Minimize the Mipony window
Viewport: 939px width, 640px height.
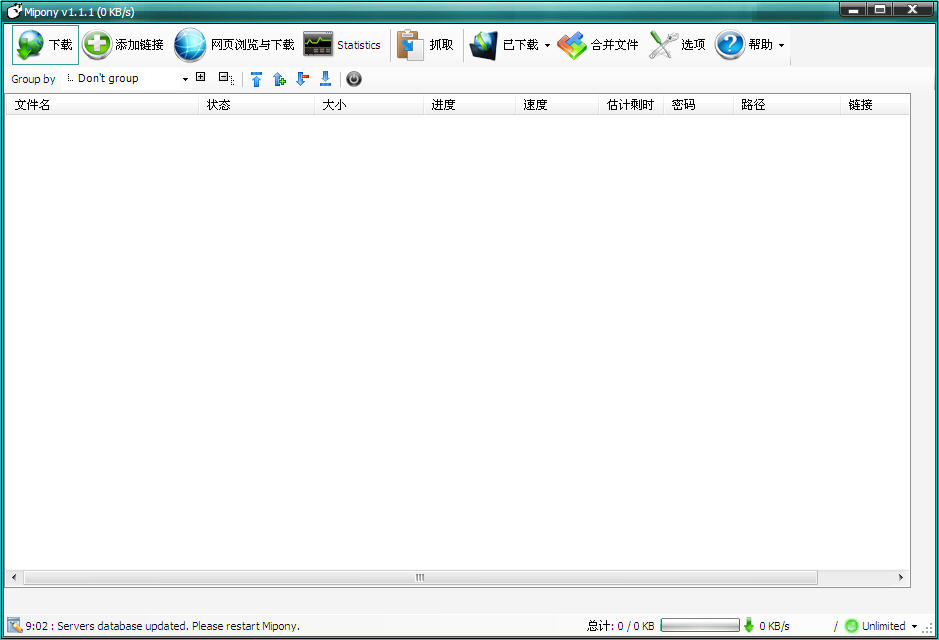point(853,10)
